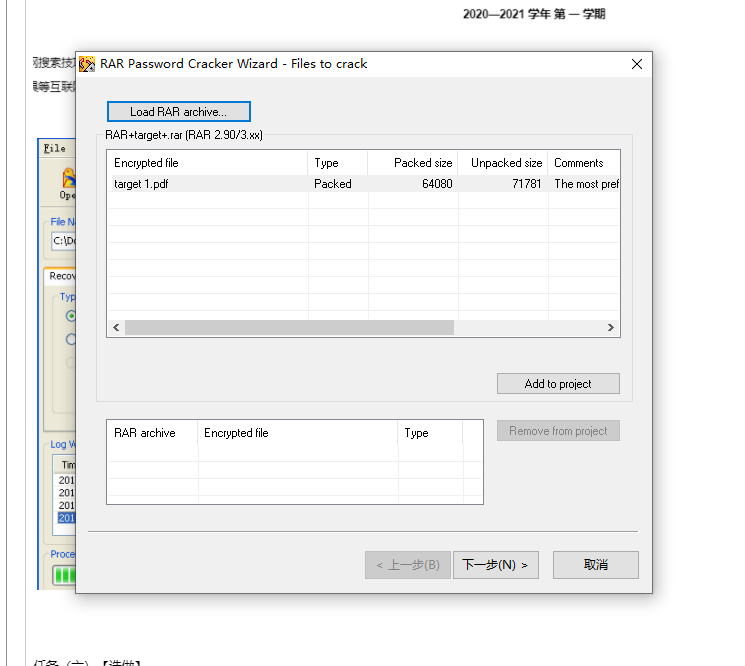This screenshot has height=666, width=745.
Task: Select the second radio button in background window
Action: tap(71, 339)
